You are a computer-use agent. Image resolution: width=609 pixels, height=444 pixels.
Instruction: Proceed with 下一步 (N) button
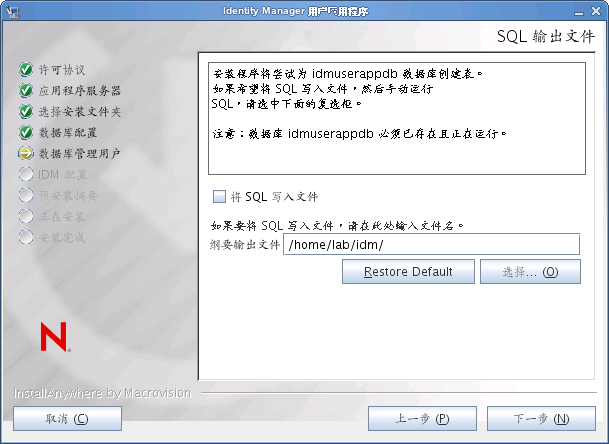541,418
